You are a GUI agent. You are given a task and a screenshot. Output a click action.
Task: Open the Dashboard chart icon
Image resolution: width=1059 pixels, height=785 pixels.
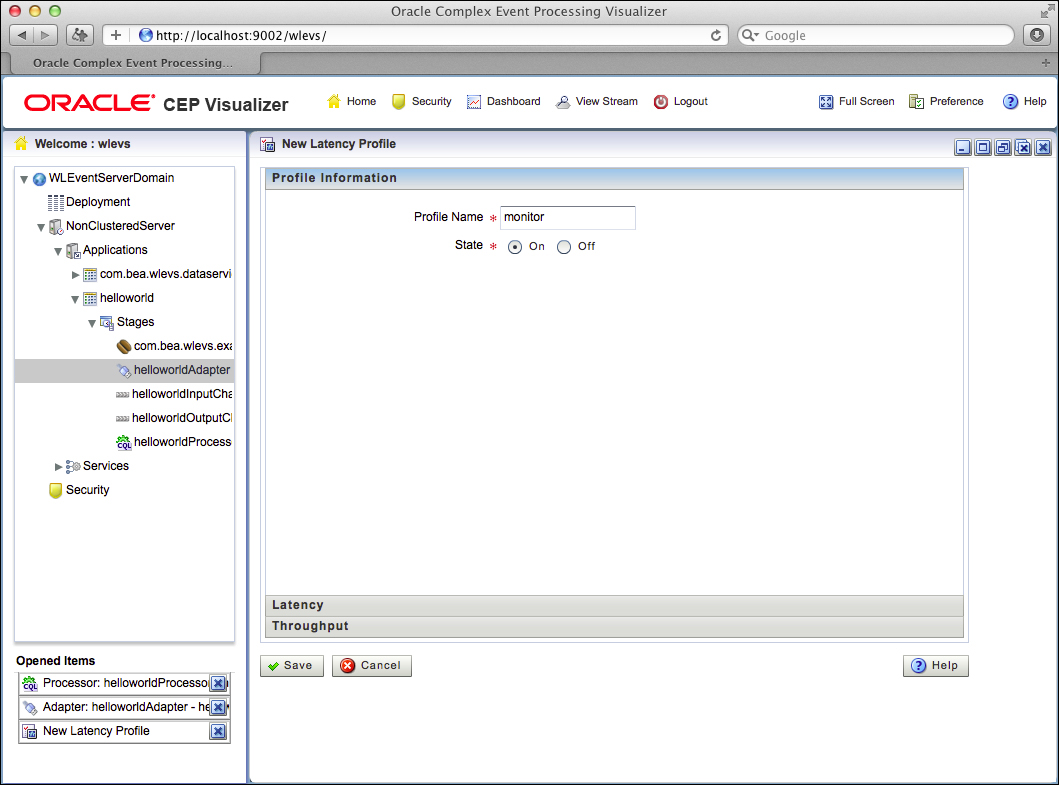coord(474,102)
